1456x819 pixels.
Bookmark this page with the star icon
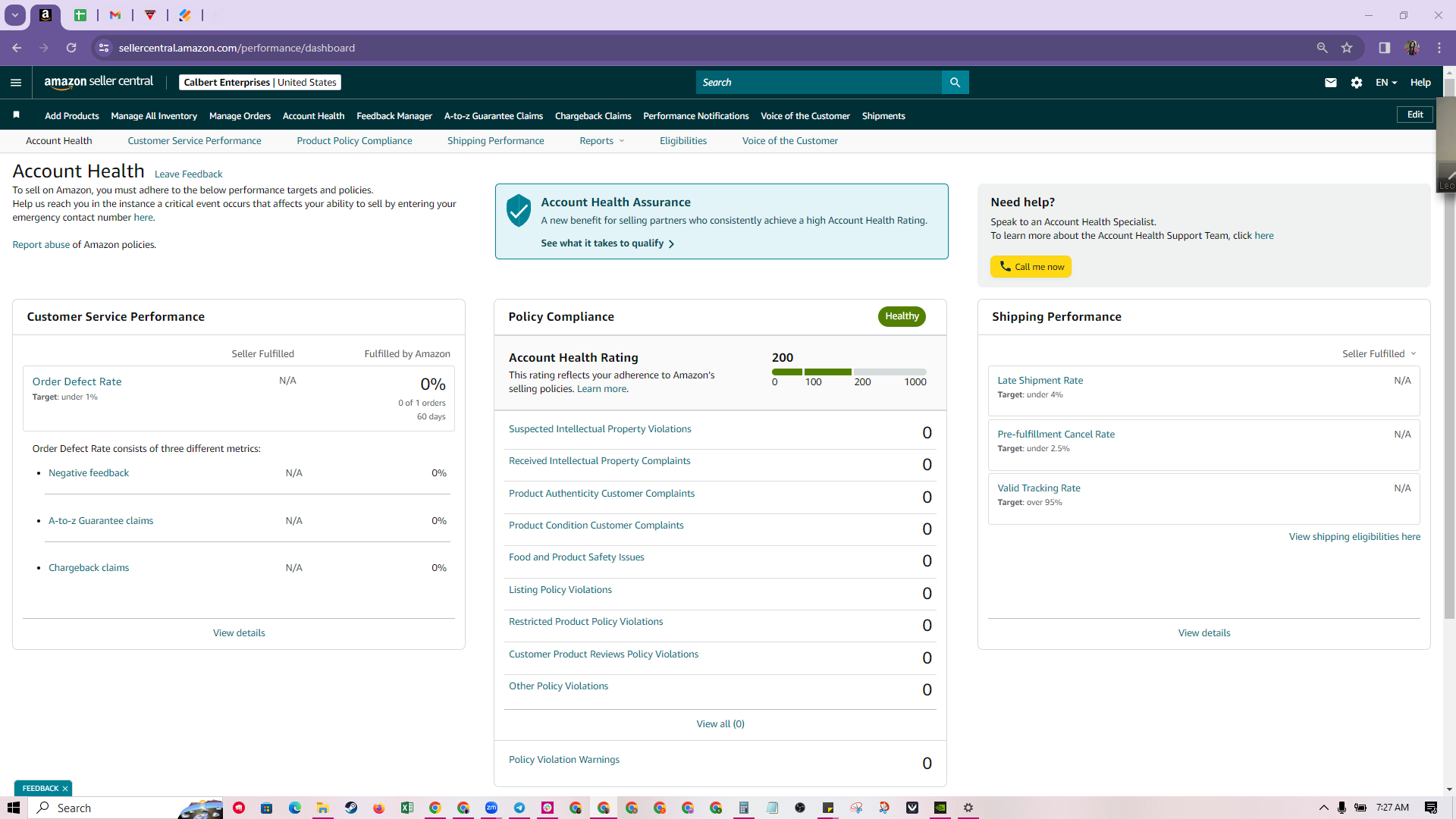coord(1347,48)
